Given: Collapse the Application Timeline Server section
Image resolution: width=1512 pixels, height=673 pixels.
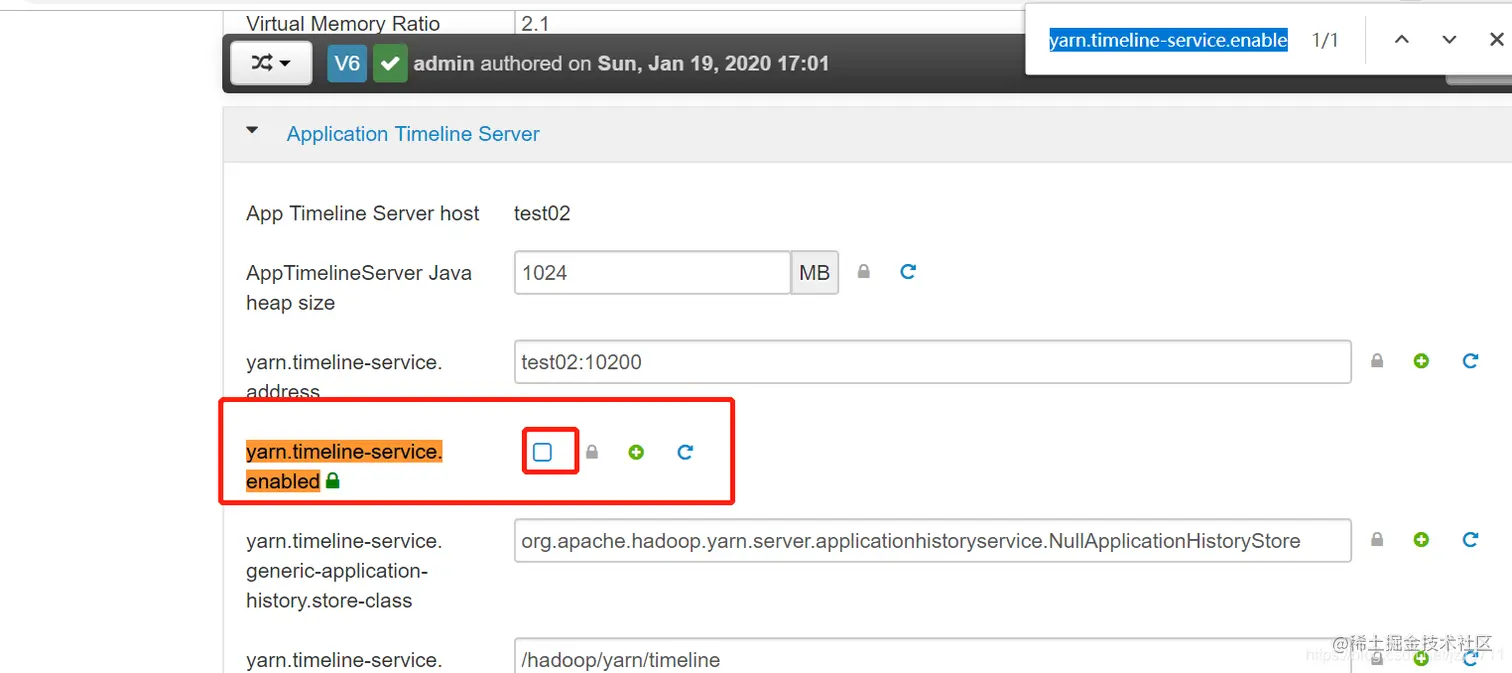Looking at the screenshot, I should point(252,131).
